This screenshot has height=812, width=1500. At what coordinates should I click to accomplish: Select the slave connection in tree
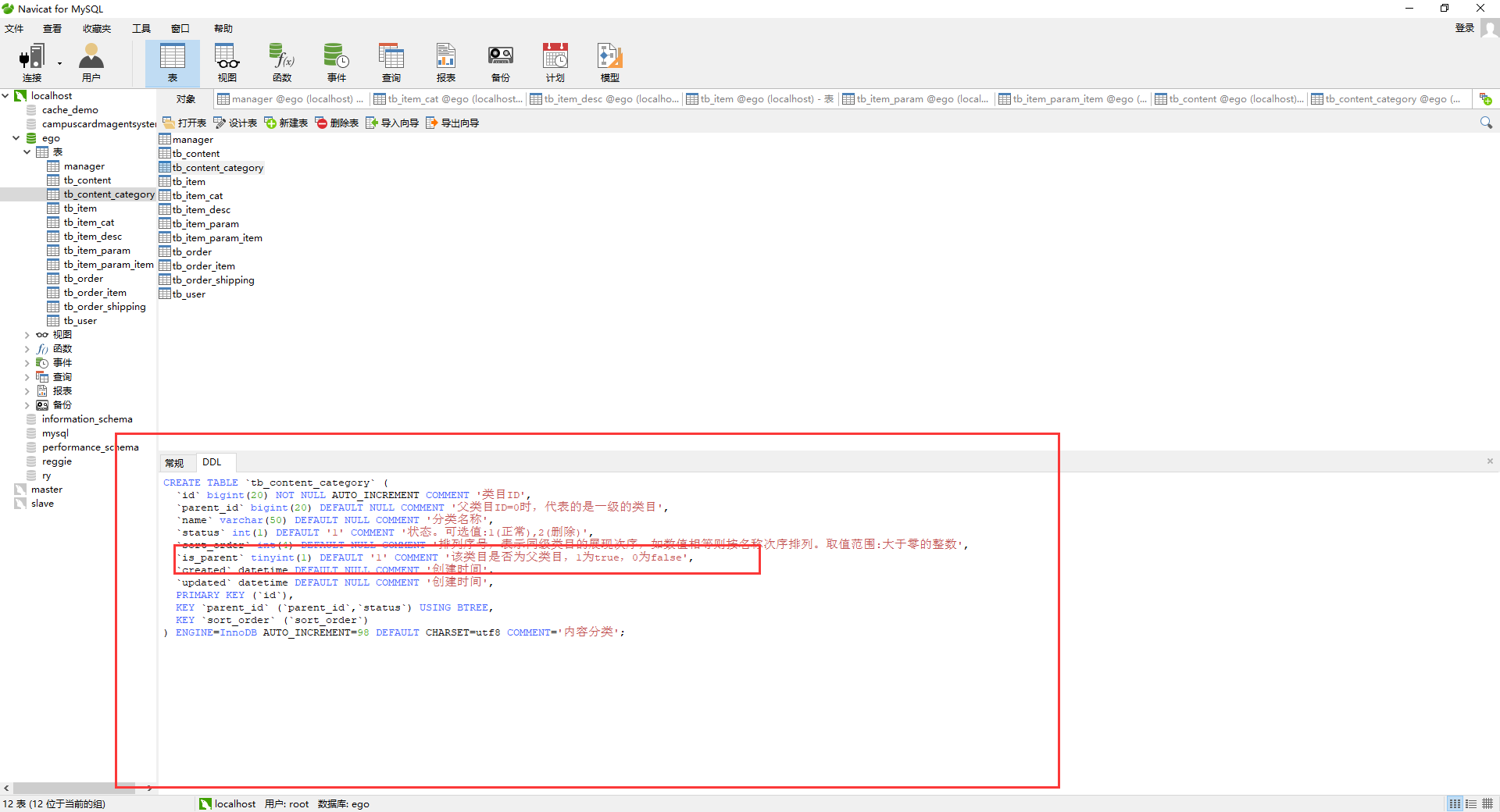point(42,504)
